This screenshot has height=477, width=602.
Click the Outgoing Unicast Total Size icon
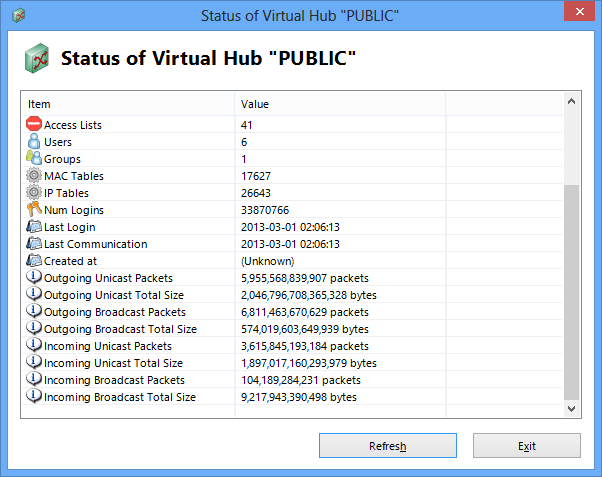34,294
